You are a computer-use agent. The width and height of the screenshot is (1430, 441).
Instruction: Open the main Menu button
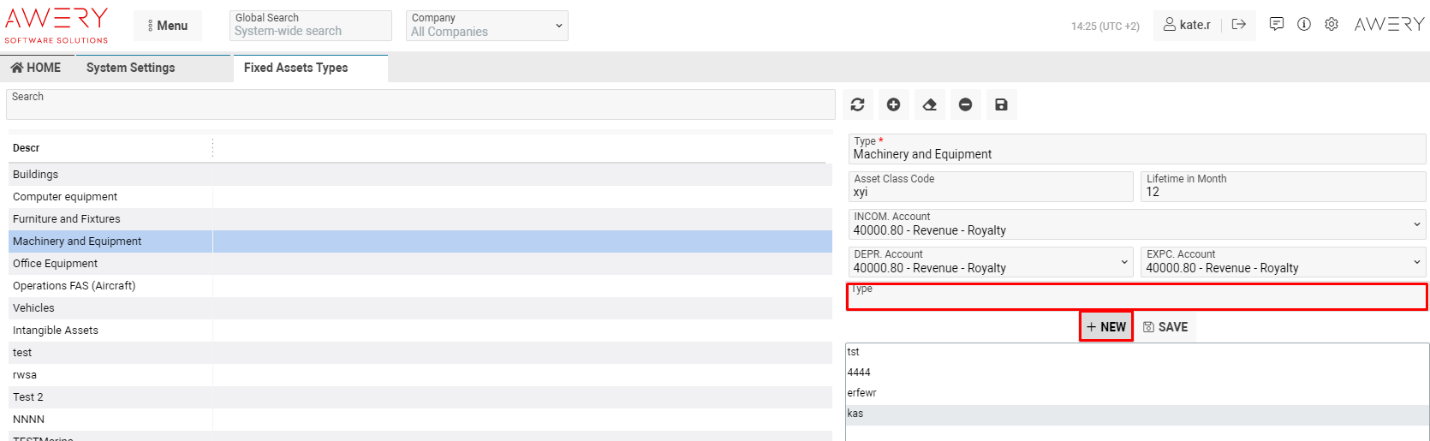[x=167, y=25]
